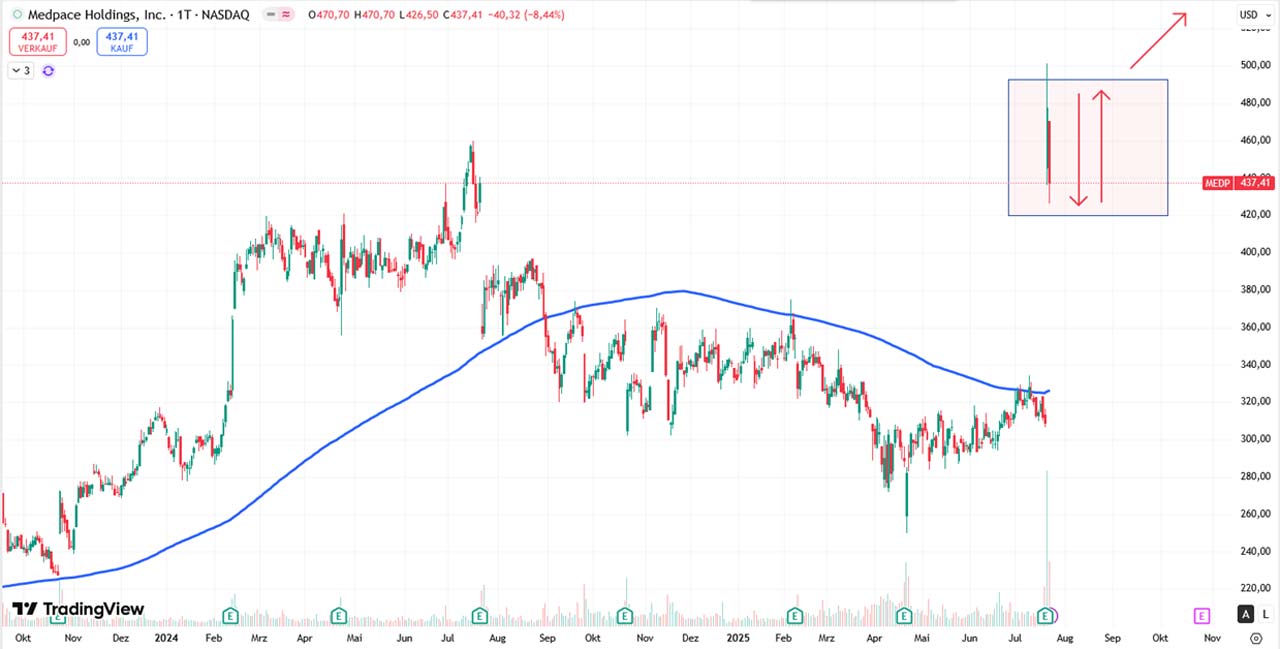Toggle logarithmic scale with the L button
This screenshot has width=1280, height=649.
(1265, 615)
